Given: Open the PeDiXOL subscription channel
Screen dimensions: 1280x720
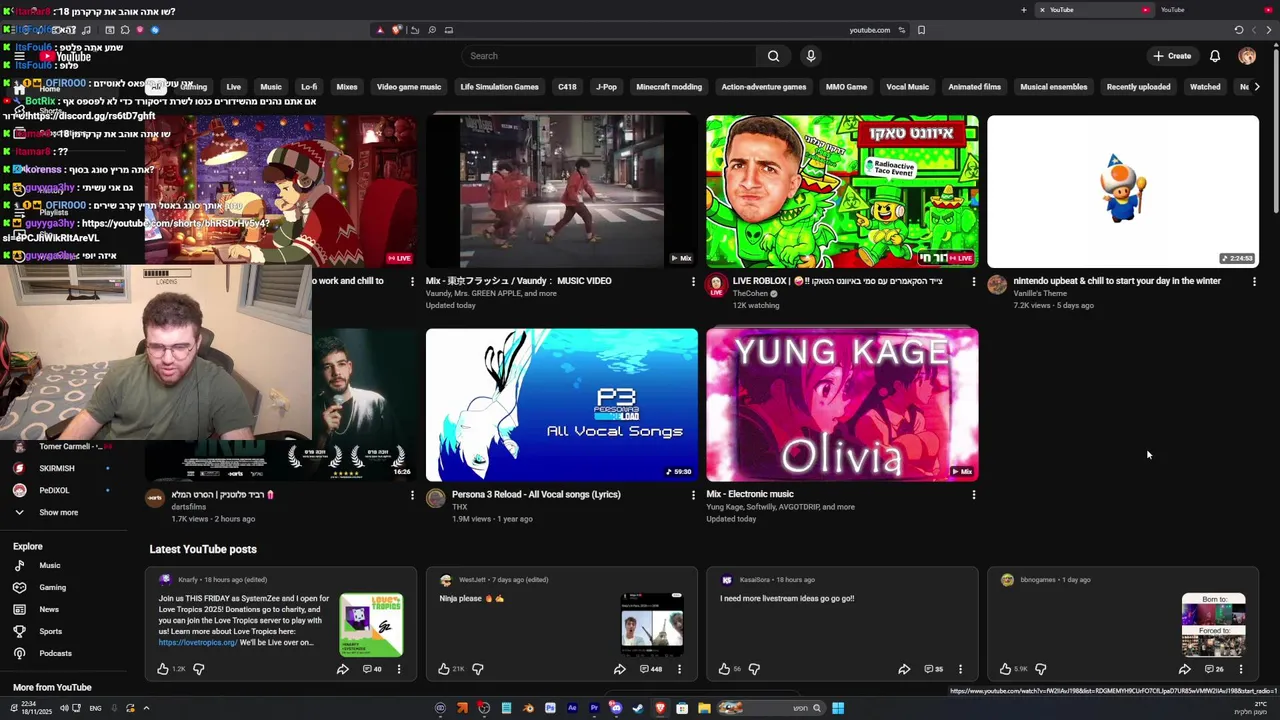Looking at the screenshot, I should 55,490.
